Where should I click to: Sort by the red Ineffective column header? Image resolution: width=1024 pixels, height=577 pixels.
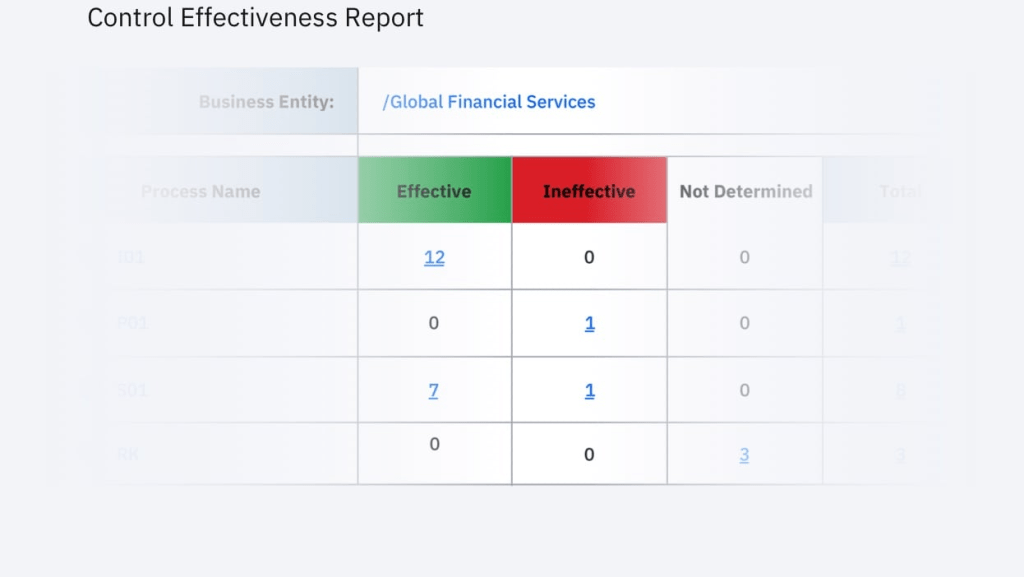pyautogui.click(x=589, y=190)
